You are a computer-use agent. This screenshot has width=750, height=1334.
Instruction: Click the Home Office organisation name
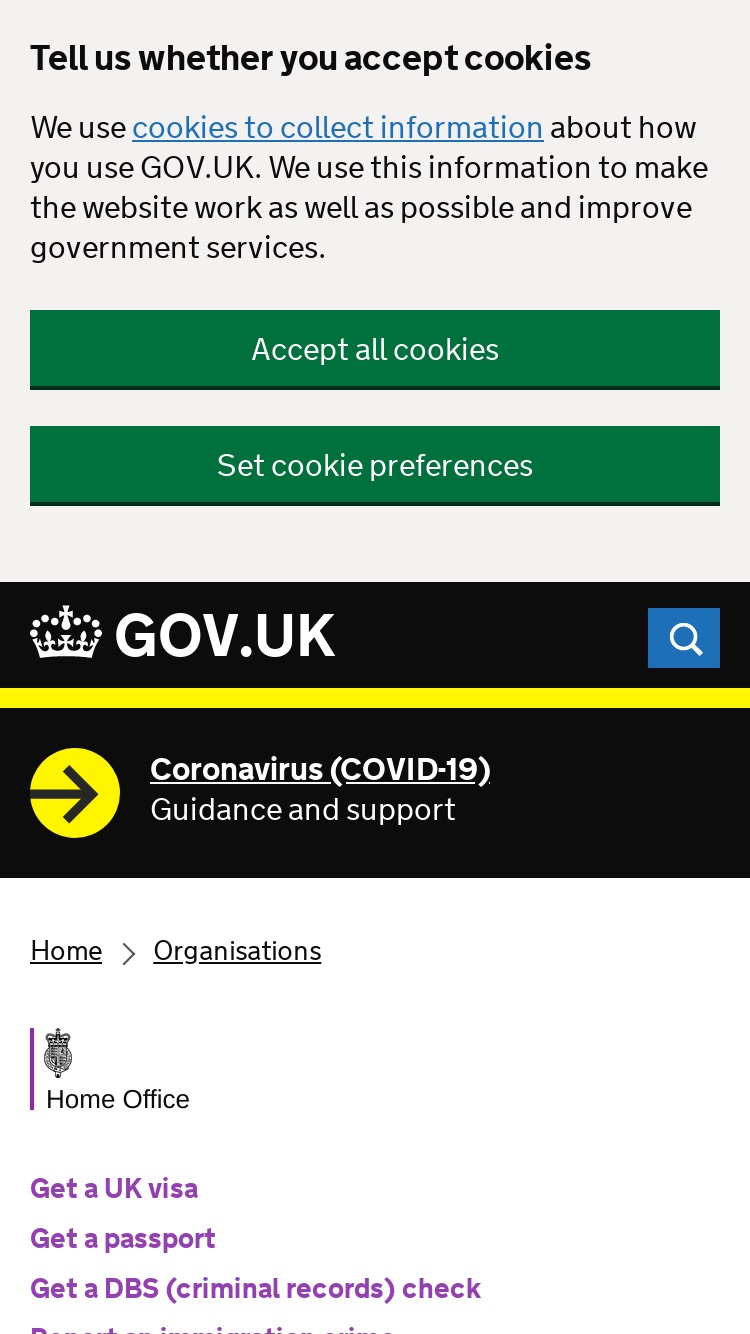coord(118,1099)
